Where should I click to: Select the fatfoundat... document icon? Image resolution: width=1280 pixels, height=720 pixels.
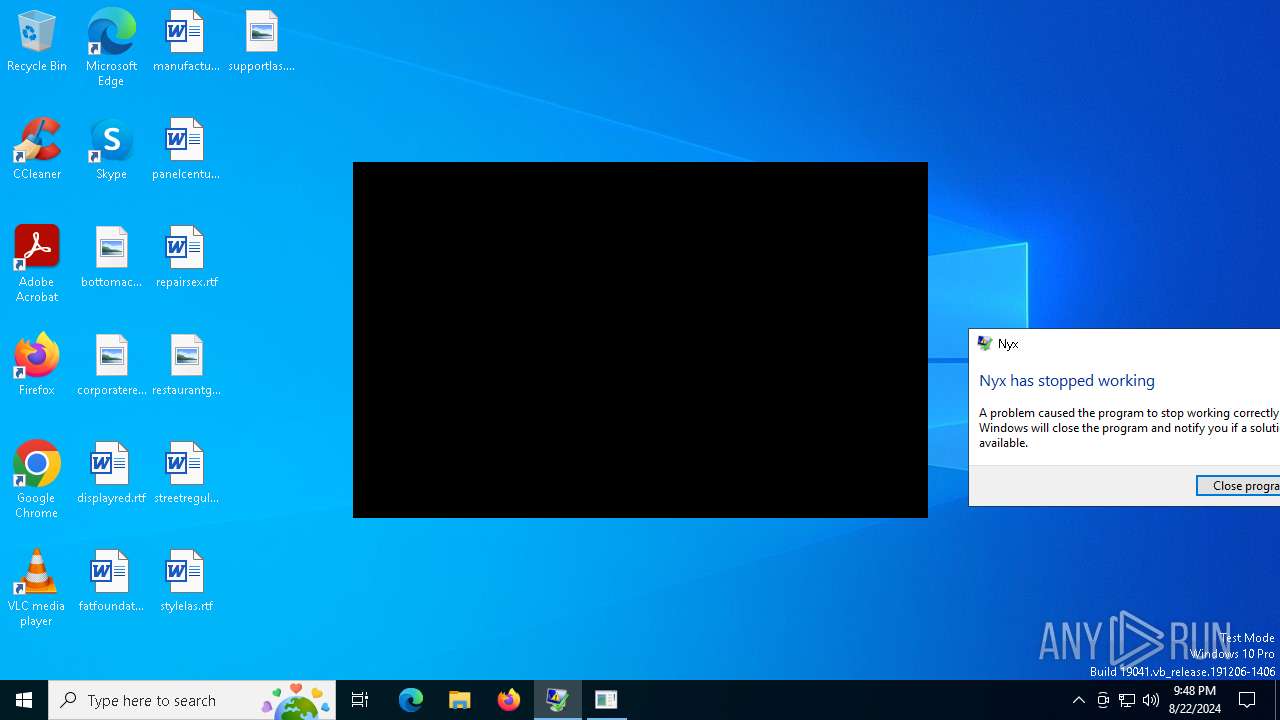111,582
